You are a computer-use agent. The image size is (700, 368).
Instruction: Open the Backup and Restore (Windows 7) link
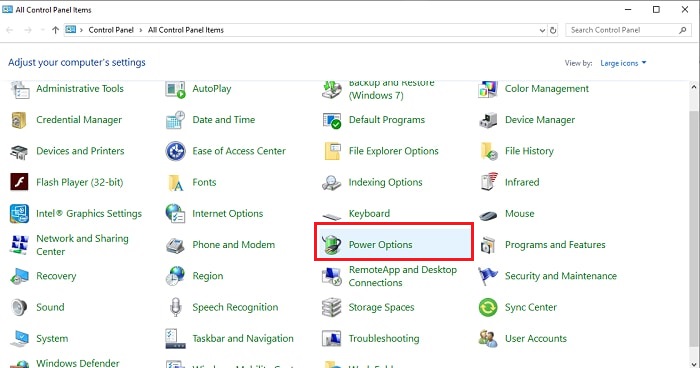392,89
